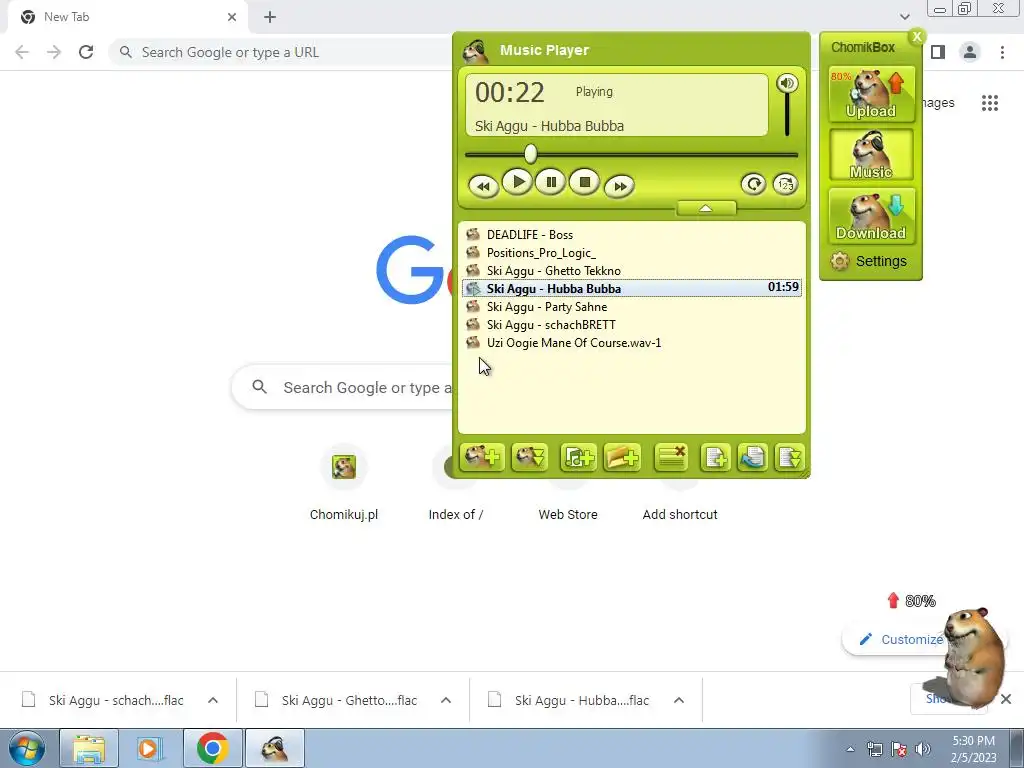This screenshot has height=768, width=1024.
Task: Open the schach flac download options chevron
Action: (213, 700)
